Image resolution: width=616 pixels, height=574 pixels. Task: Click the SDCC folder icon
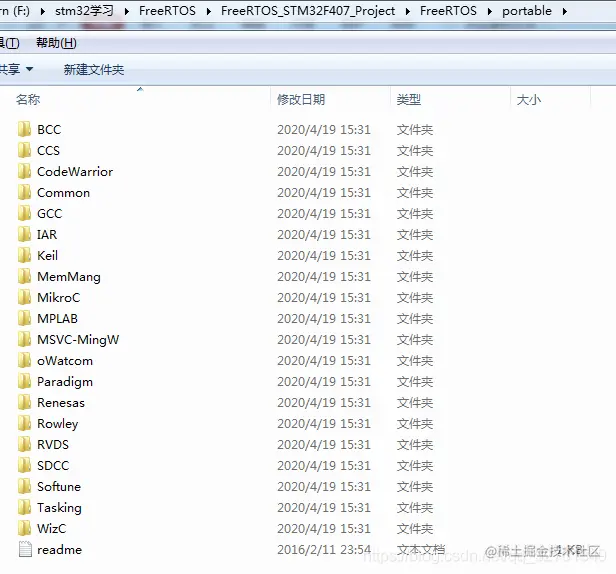(x=24, y=466)
